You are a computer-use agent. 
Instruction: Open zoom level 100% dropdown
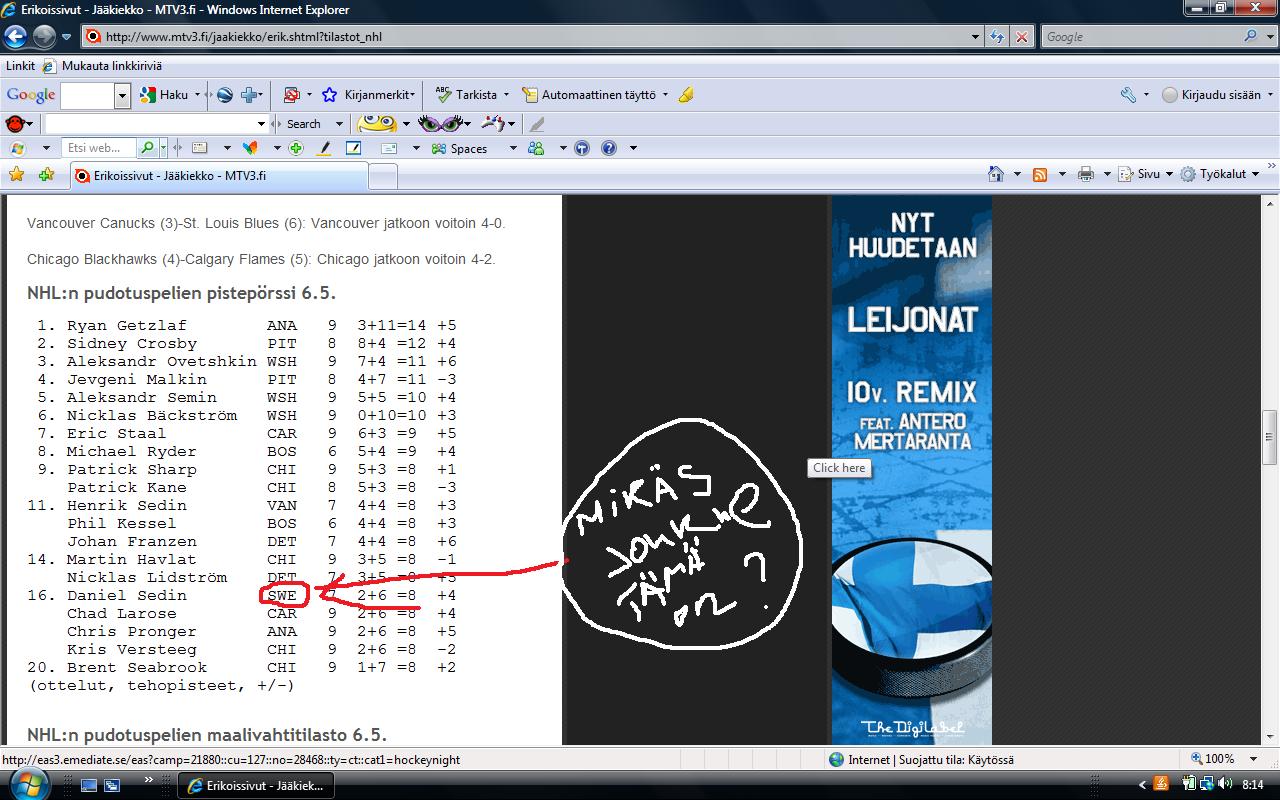[1255, 759]
